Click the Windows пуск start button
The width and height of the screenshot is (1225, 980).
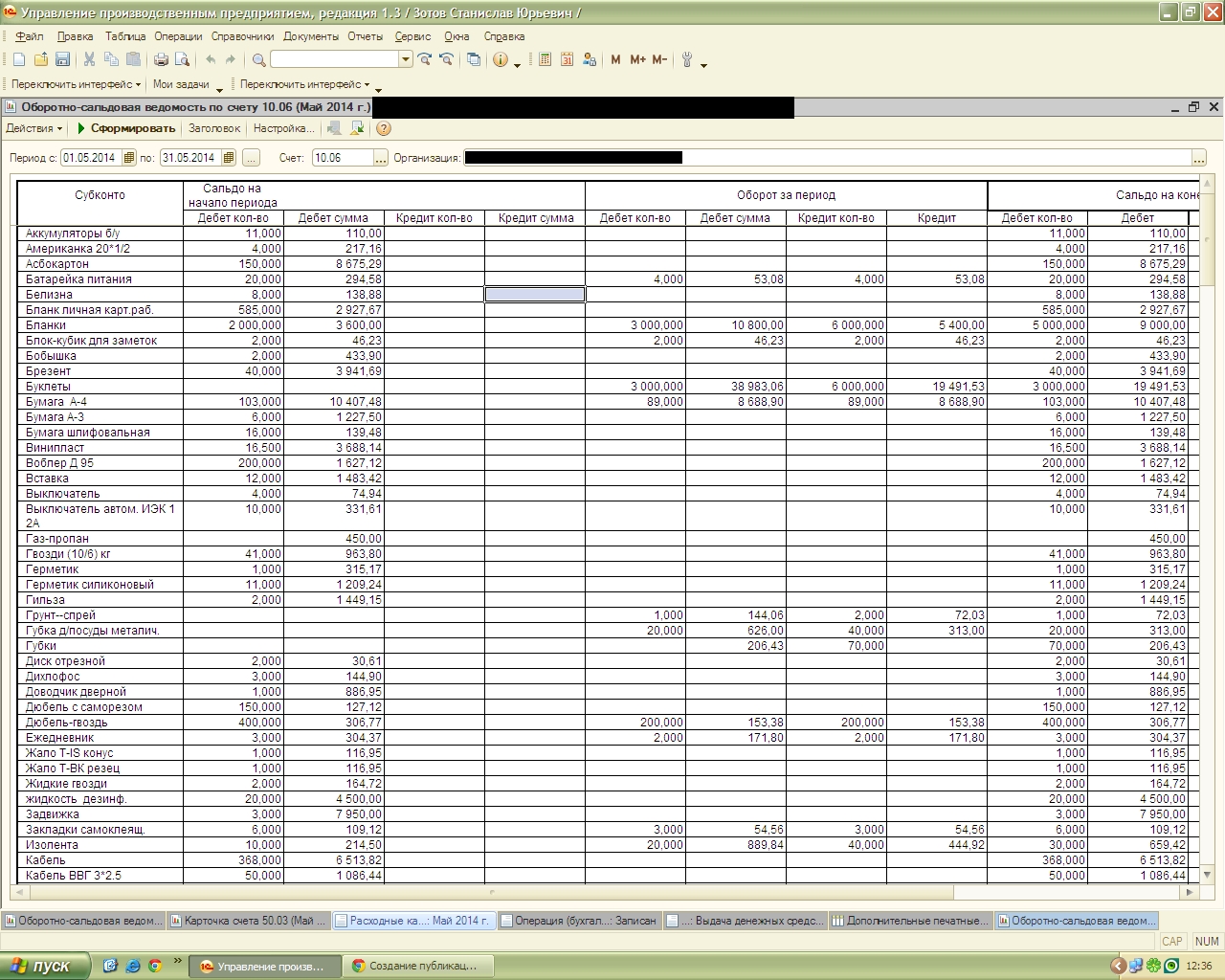click(46, 966)
